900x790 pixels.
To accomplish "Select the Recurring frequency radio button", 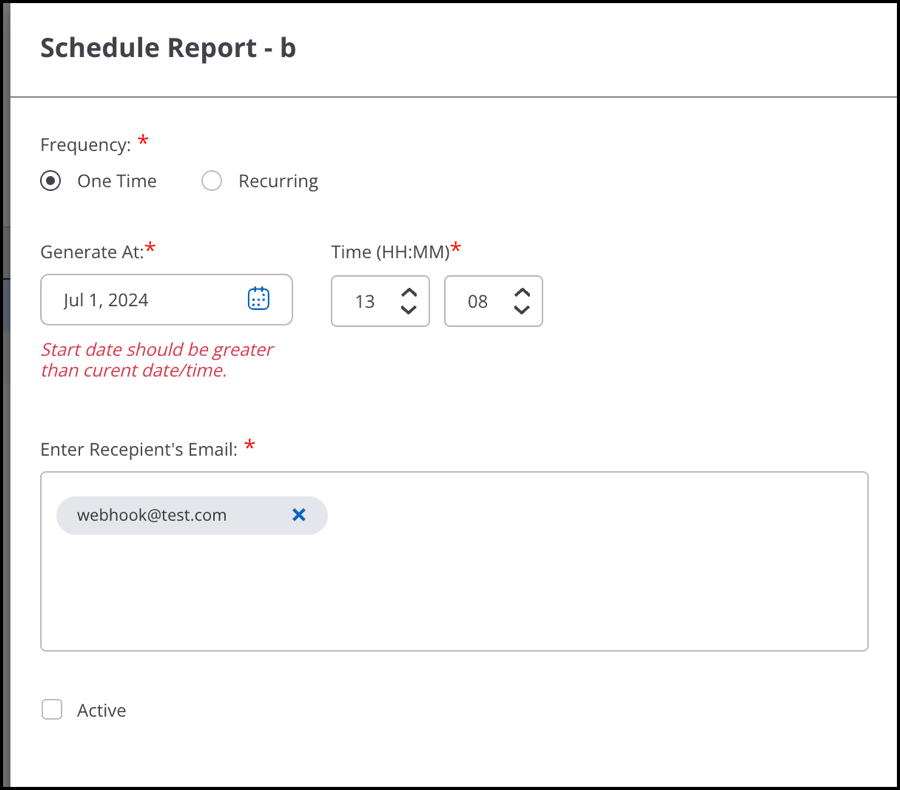I will tap(212, 181).
